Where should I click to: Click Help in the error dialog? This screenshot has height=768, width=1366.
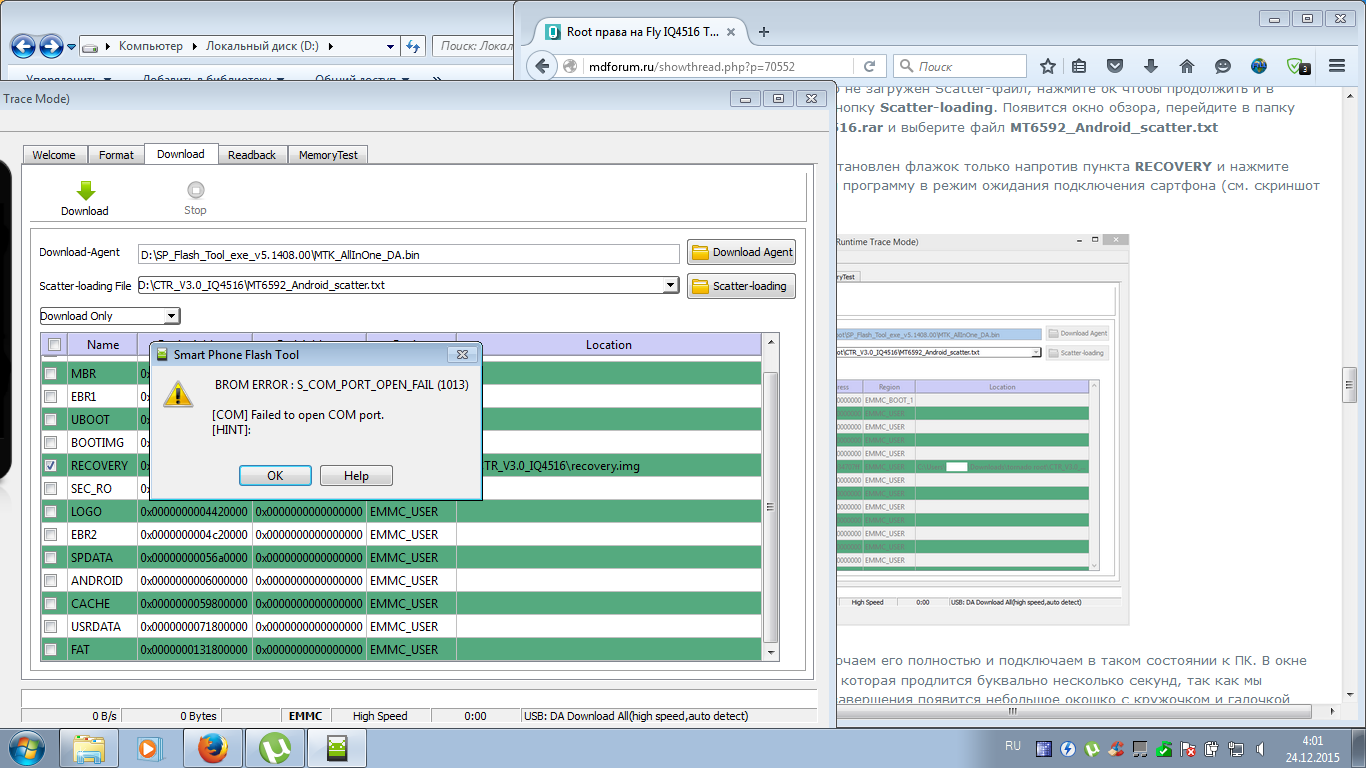click(x=356, y=476)
